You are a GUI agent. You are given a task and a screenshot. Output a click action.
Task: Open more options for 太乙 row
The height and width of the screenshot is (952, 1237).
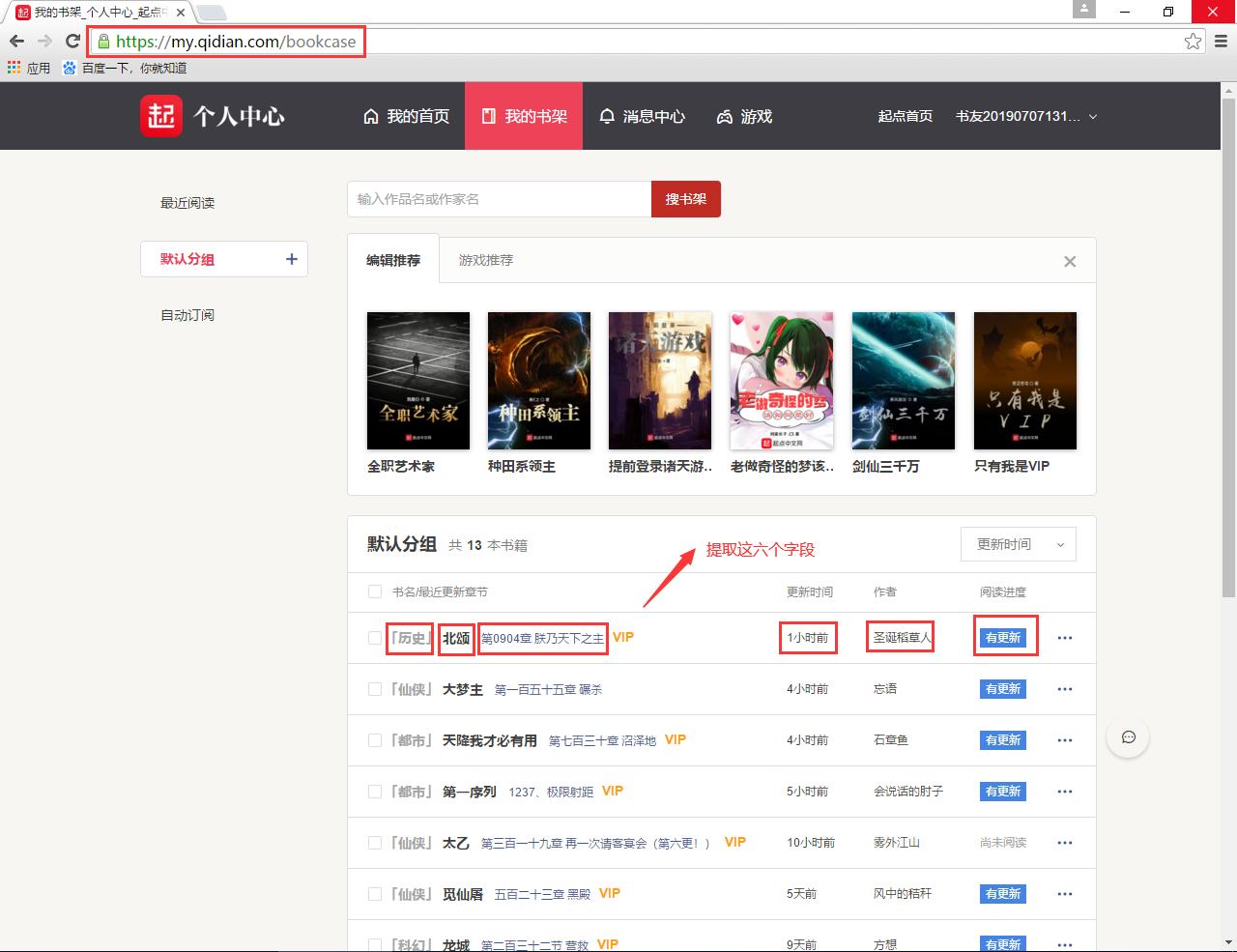[1065, 843]
